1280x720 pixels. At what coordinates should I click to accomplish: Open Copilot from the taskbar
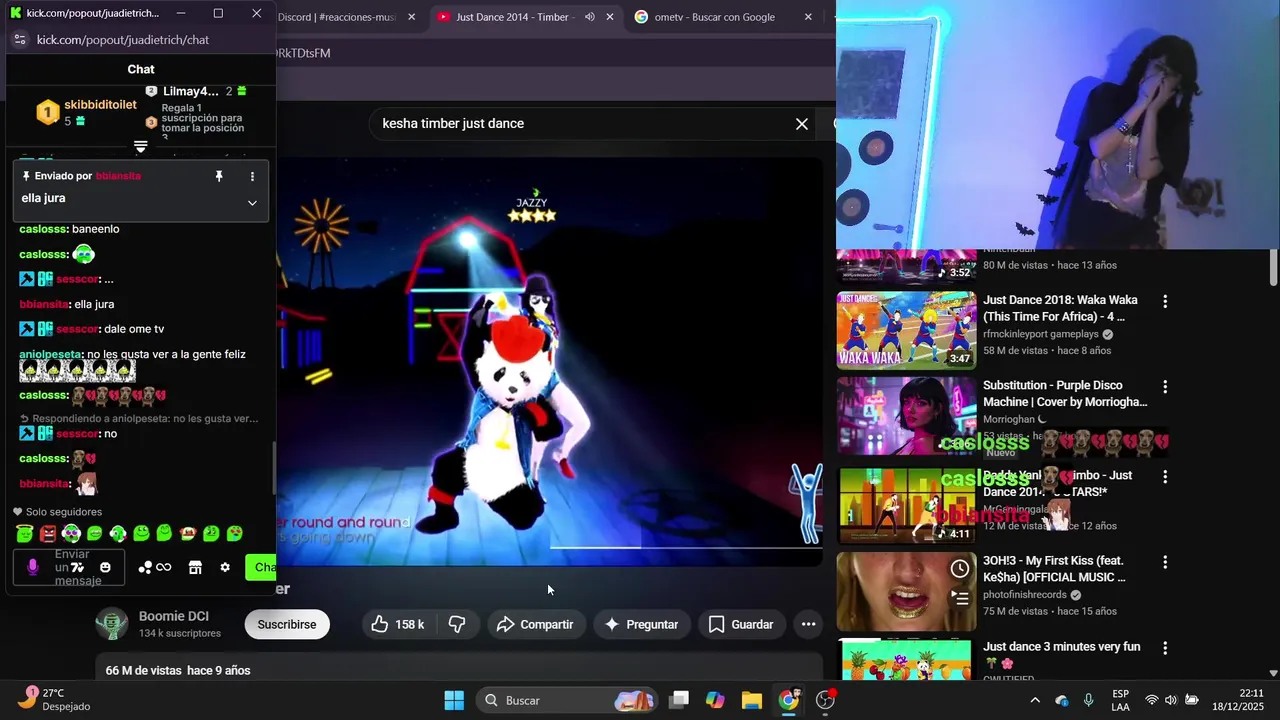(x=715, y=700)
